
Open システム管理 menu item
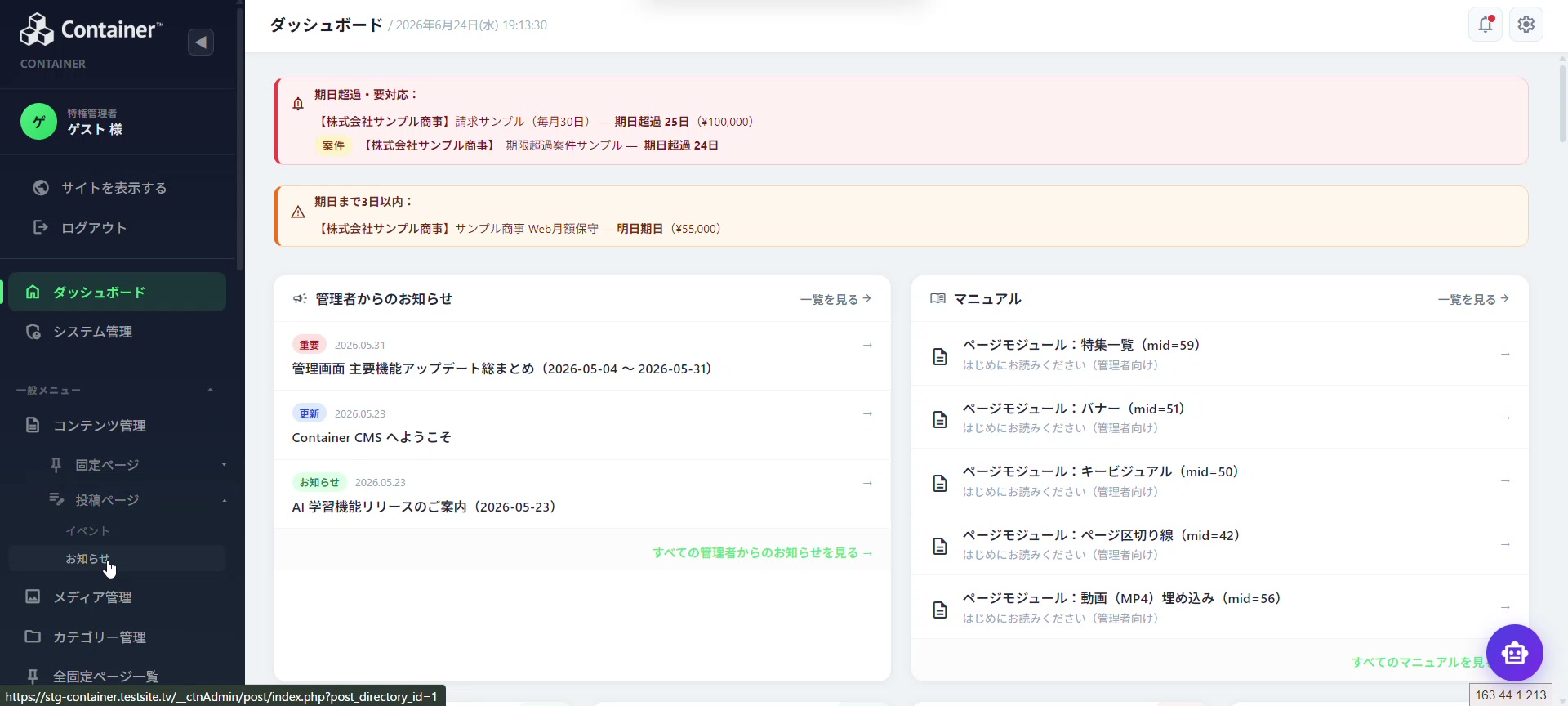(x=117, y=332)
